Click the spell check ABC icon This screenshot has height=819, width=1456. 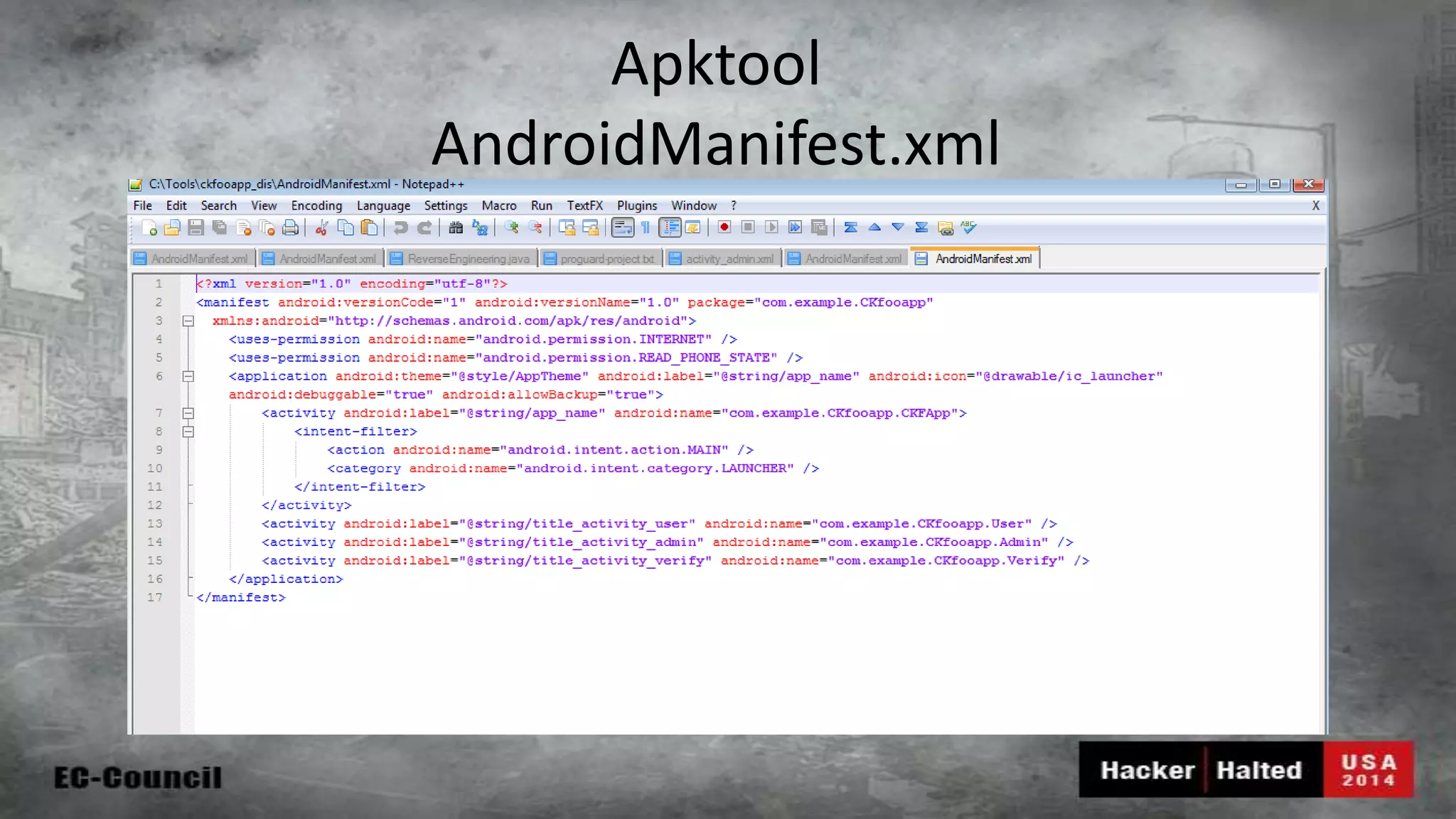969,227
